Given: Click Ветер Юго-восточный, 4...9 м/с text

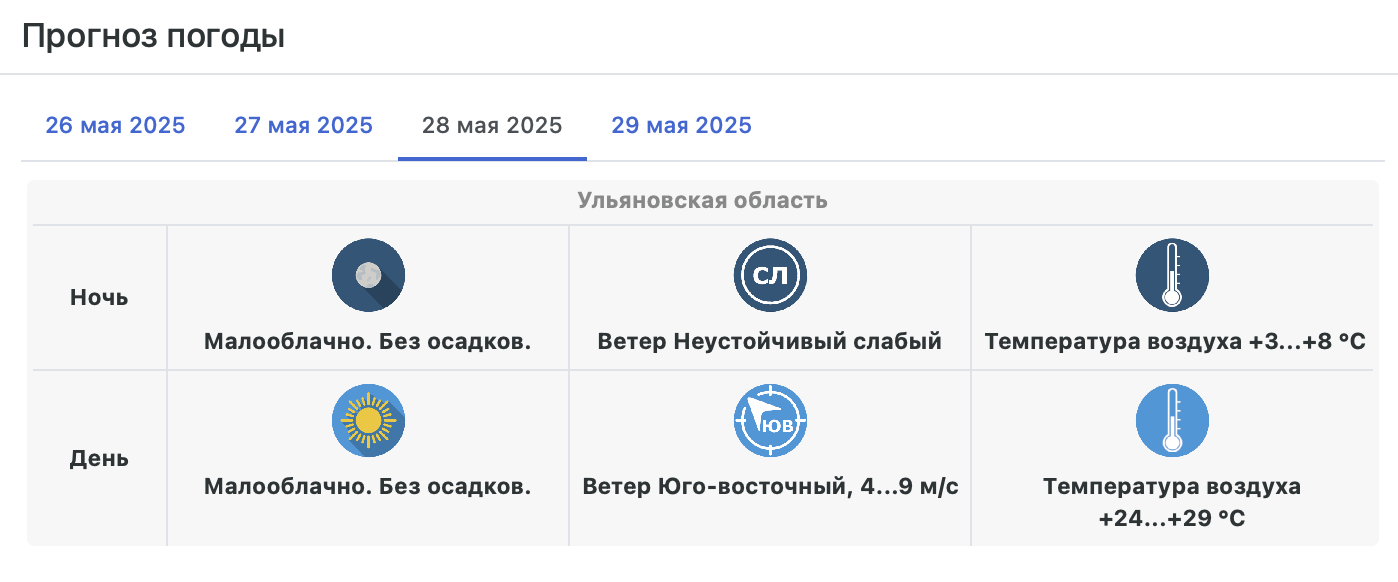Looking at the screenshot, I should (x=770, y=487).
